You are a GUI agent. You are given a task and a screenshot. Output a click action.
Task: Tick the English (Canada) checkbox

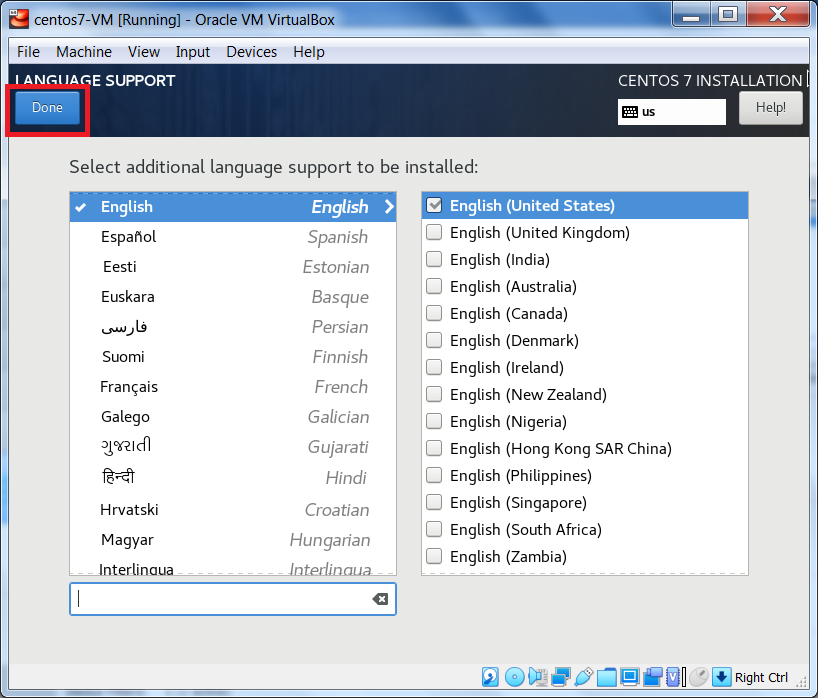coord(434,313)
